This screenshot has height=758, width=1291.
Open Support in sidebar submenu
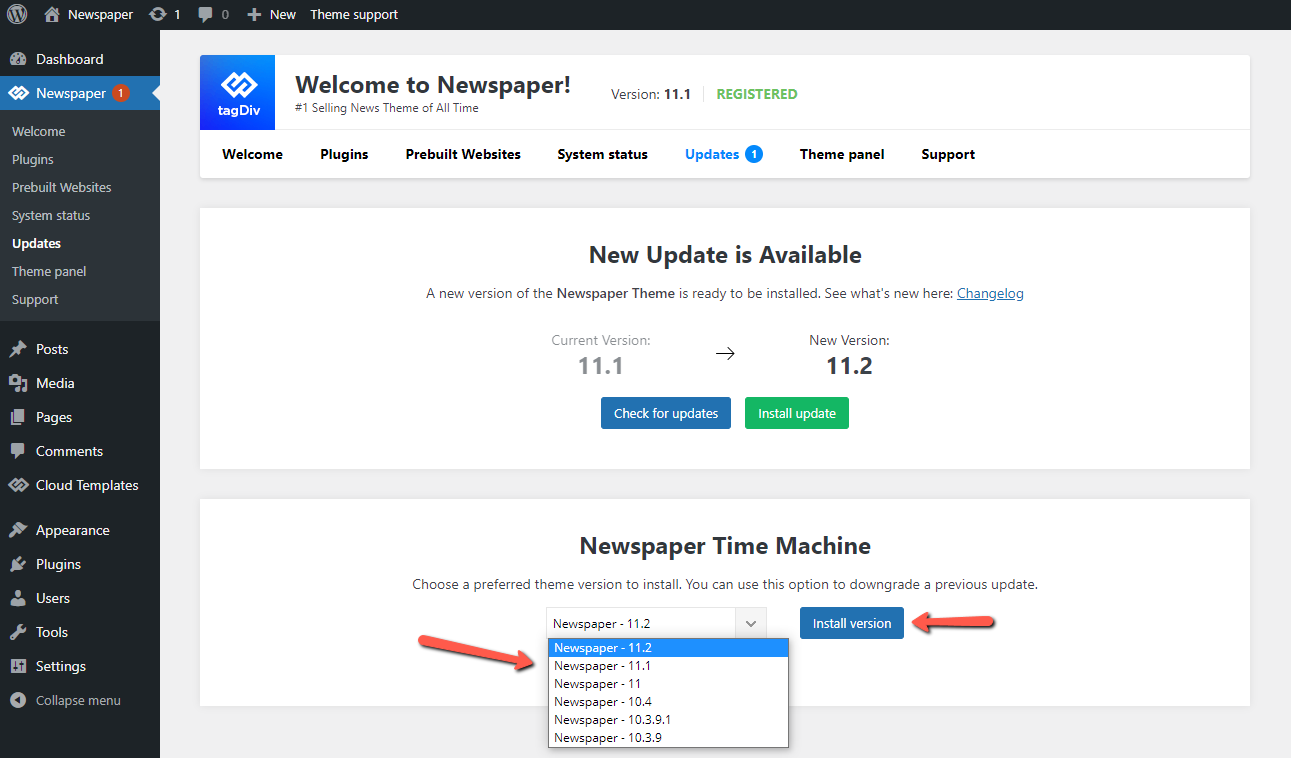[x=35, y=299]
